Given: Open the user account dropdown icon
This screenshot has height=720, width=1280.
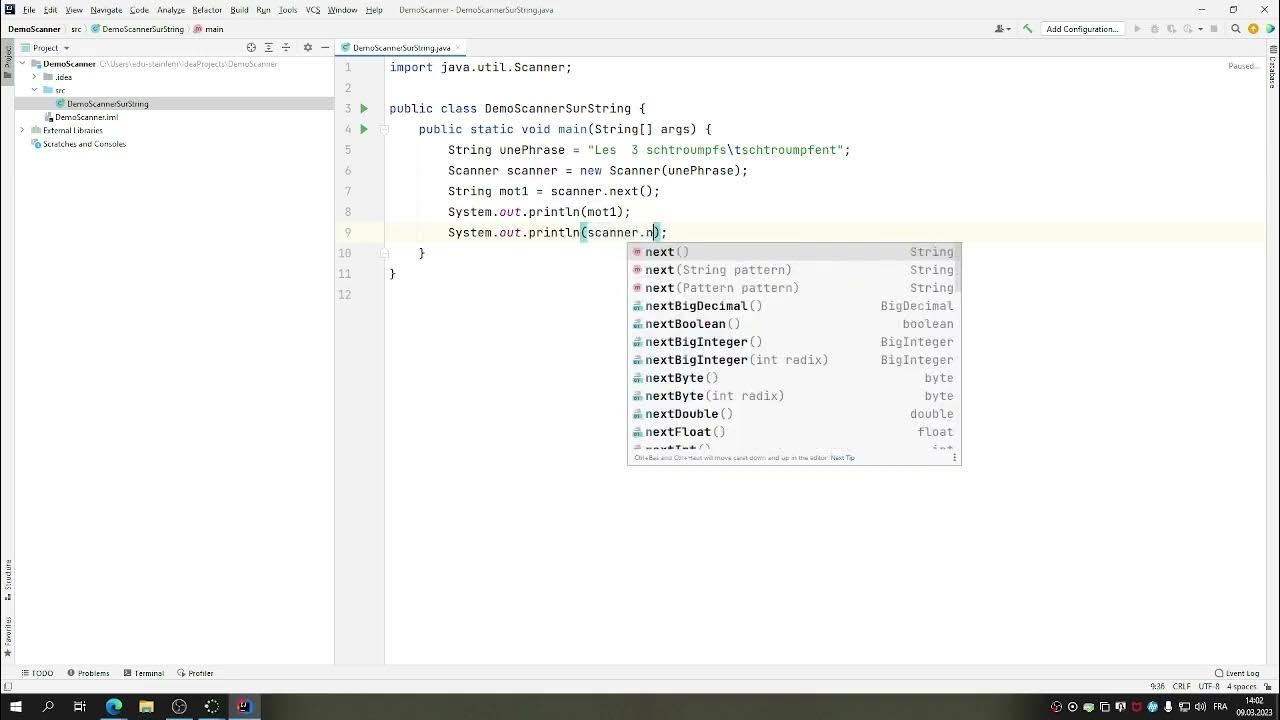Looking at the screenshot, I should pos(1003,29).
